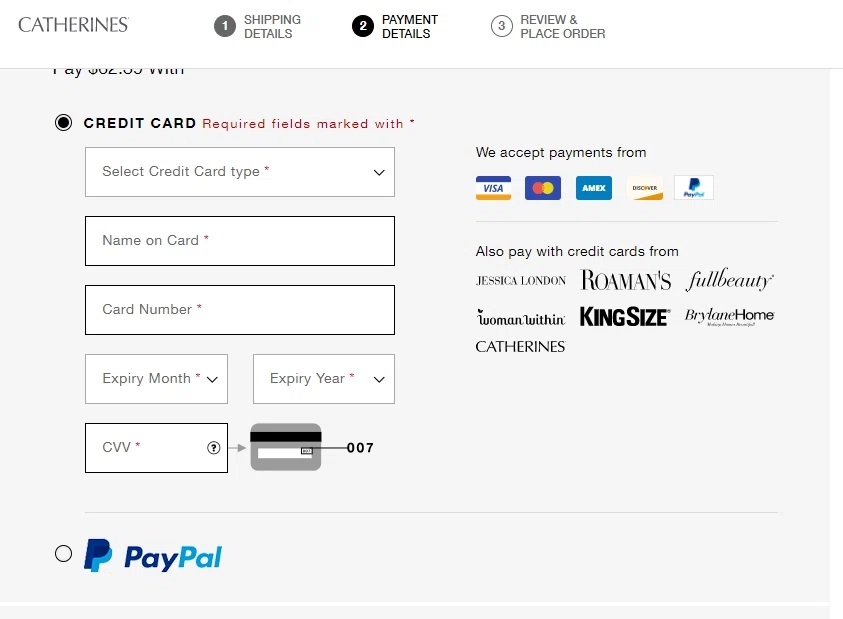Click the Mastercard logo icon
Viewport: 843px width, 619px height.
click(543, 188)
